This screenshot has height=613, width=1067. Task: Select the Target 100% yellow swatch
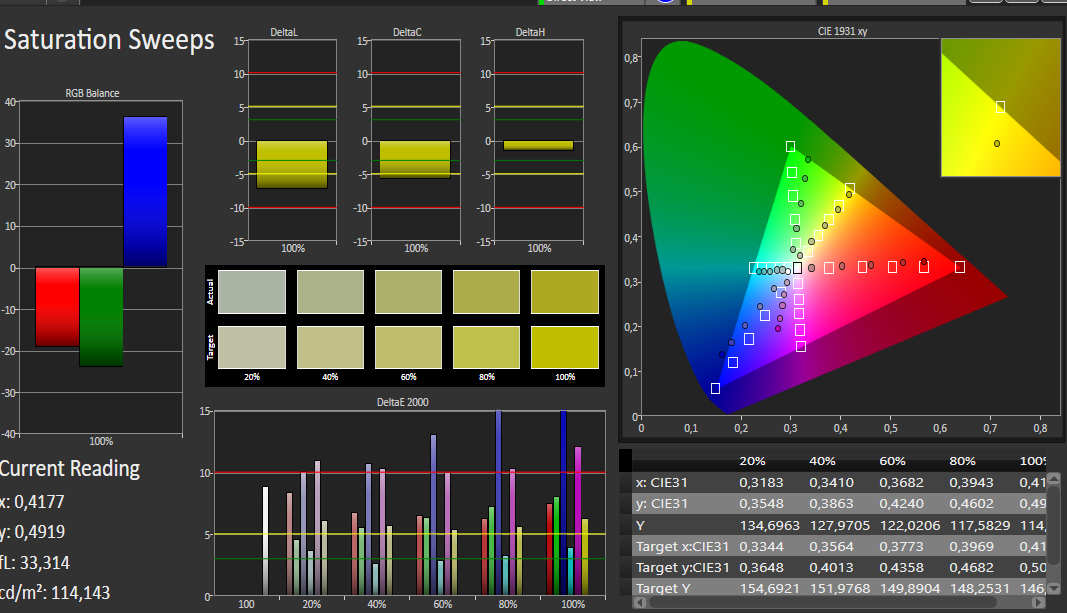tap(565, 349)
